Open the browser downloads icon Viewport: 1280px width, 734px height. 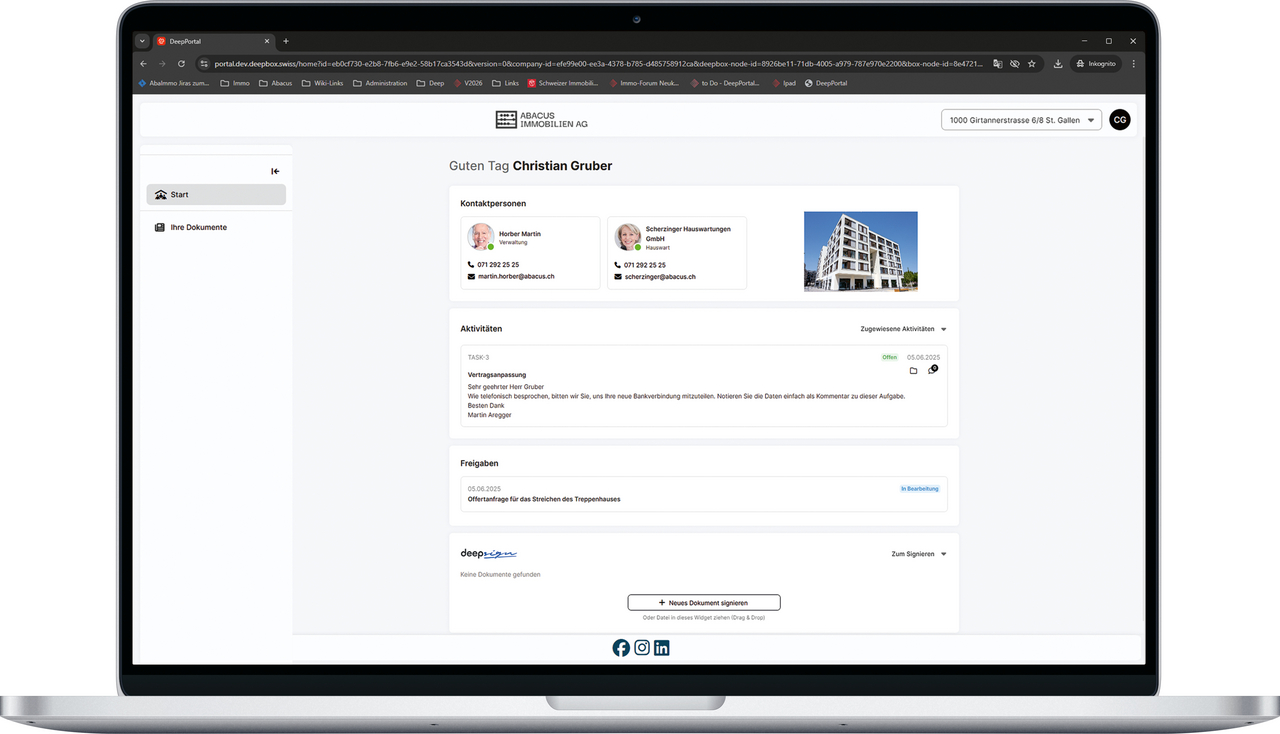click(x=1058, y=63)
